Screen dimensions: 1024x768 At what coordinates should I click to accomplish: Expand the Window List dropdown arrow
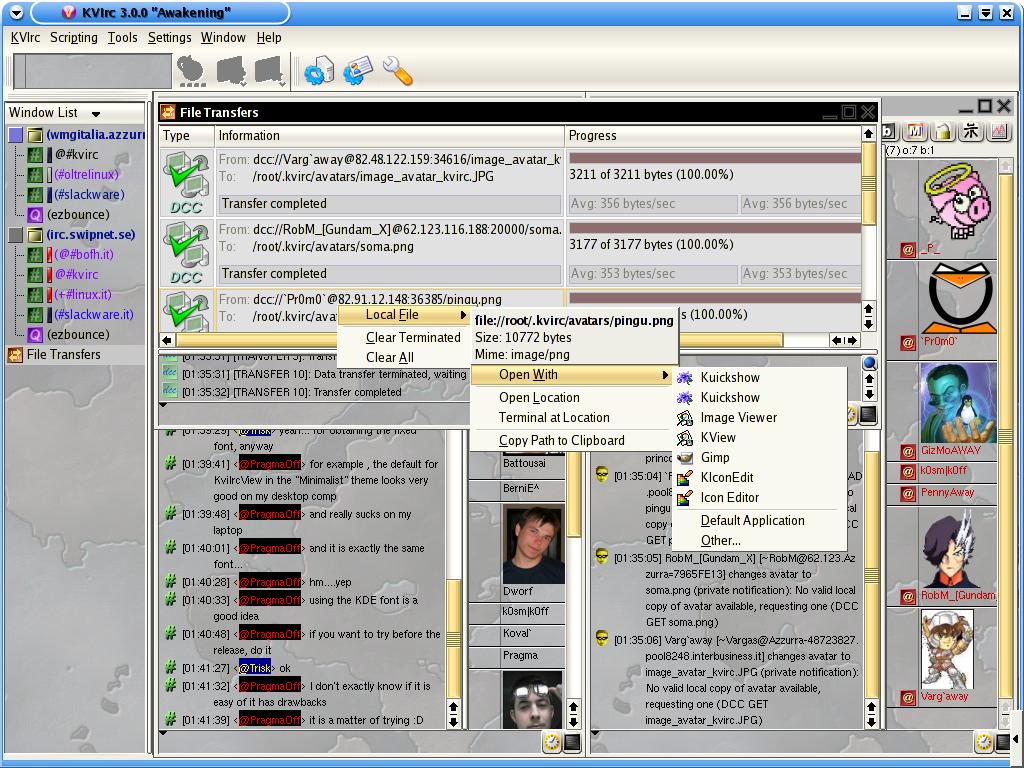point(96,114)
